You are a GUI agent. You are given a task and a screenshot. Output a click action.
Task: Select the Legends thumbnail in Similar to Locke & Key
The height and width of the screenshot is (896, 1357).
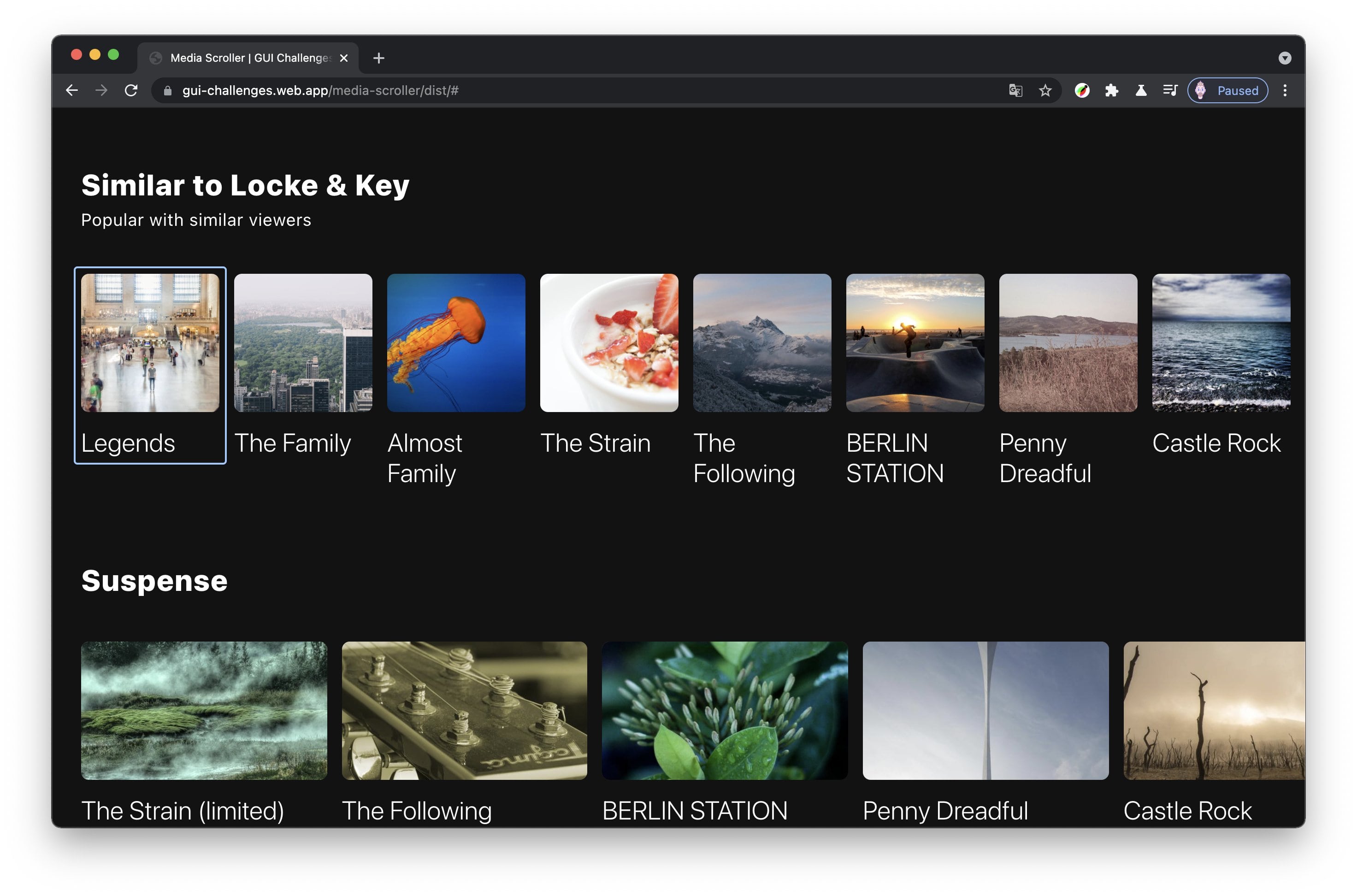point(150,341)
